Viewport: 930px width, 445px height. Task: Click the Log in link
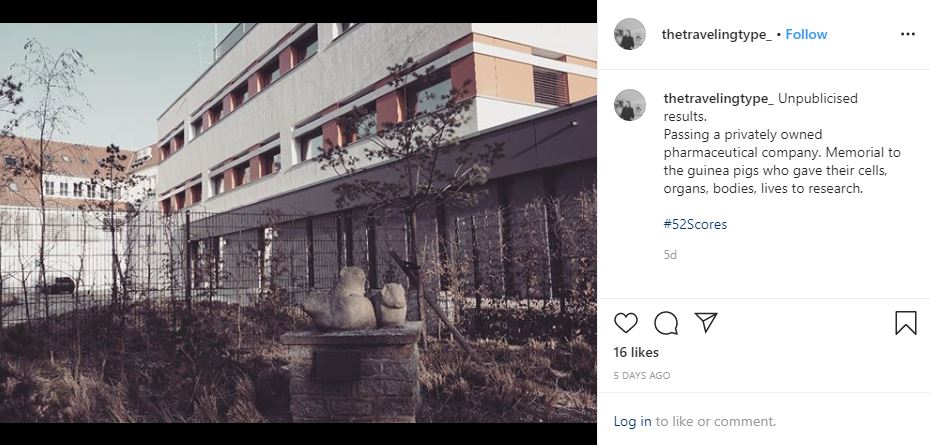click(632, 421)
